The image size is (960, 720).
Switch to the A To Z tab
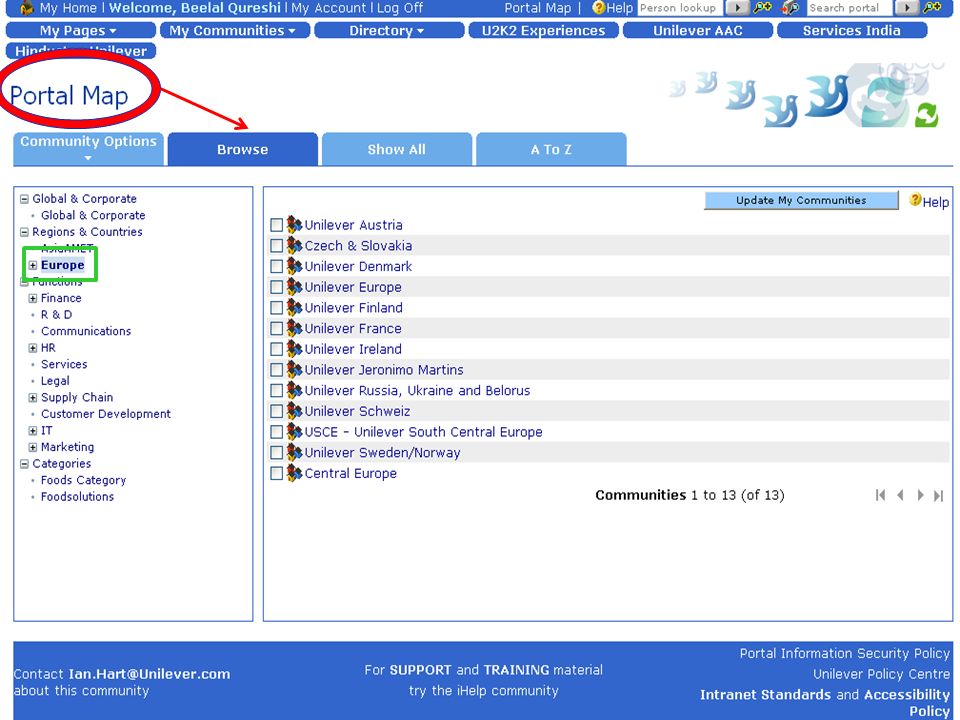tap(551, 149)
